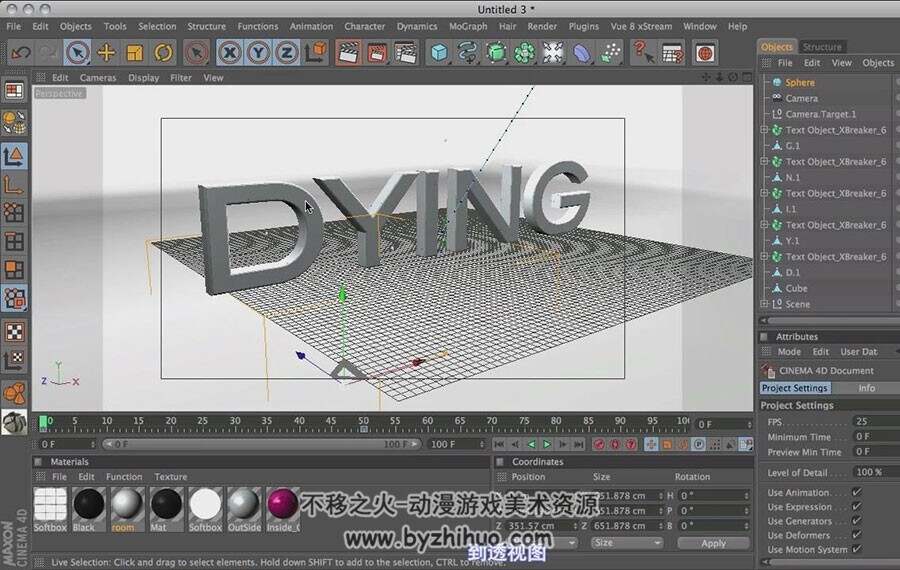Viewport: 900px width, 570px height.
Task: Open the File menu
Action: point(13,26)
